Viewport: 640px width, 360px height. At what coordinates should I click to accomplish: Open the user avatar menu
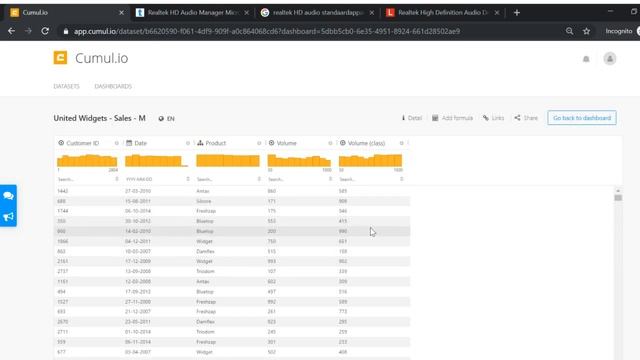[610, 59]
